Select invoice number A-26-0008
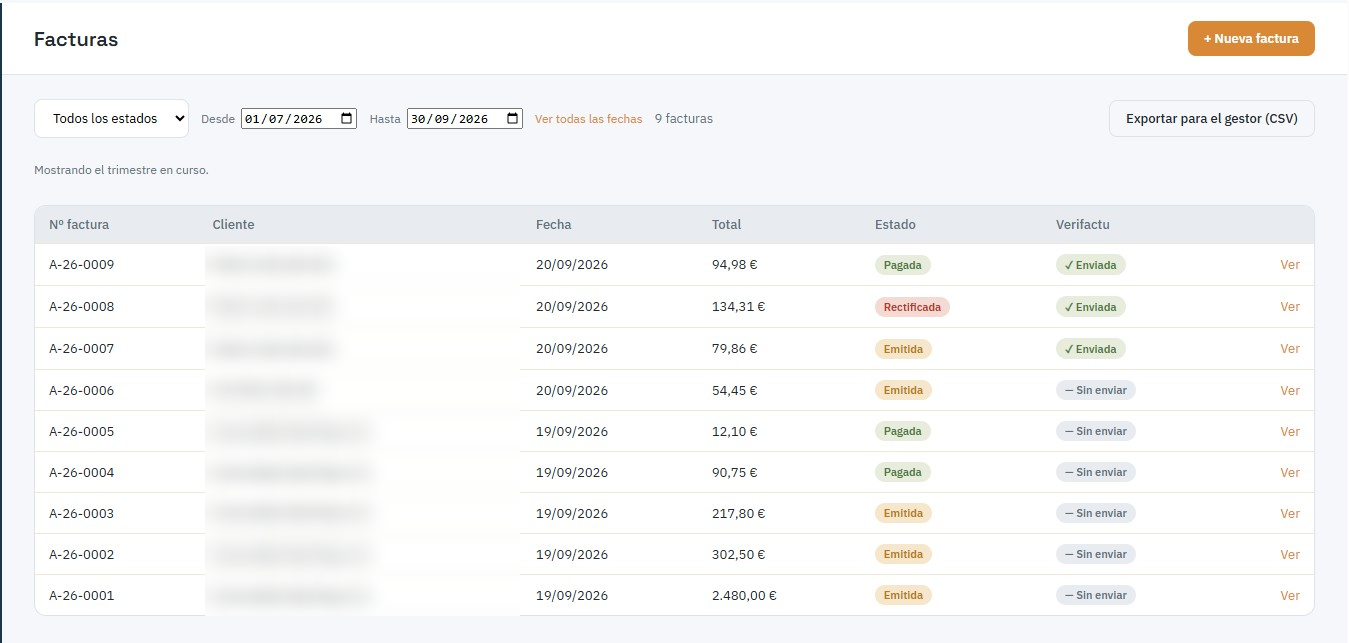This screenshot has width=1349, height=643. coord(82,307)
